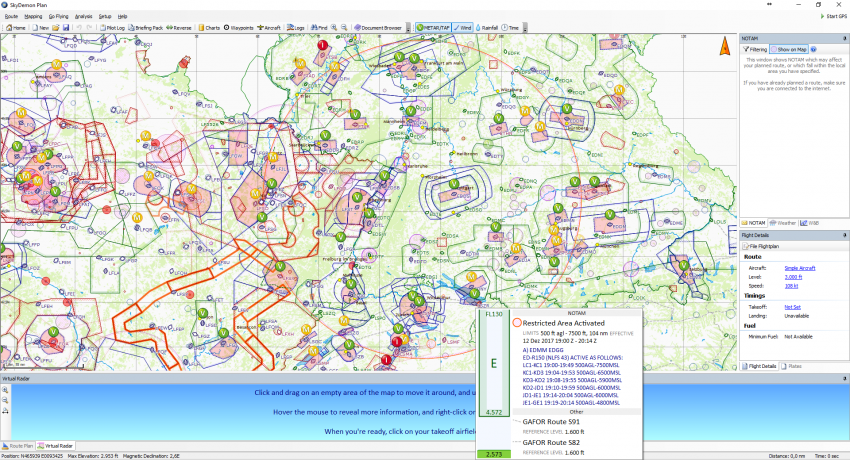Click the NOTAM panel help icon
Viewport: 850px width, 460px height.
tap(813, 49)
